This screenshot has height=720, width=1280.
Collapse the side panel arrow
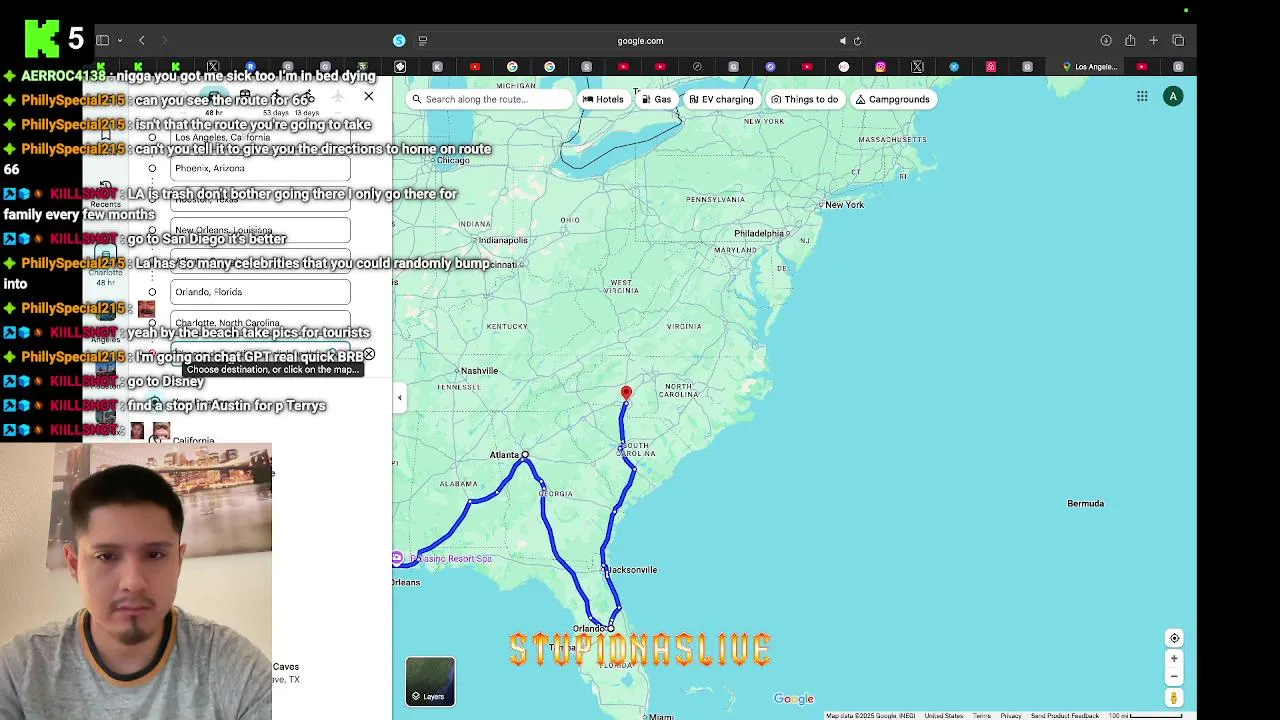[x=399, y=398]
